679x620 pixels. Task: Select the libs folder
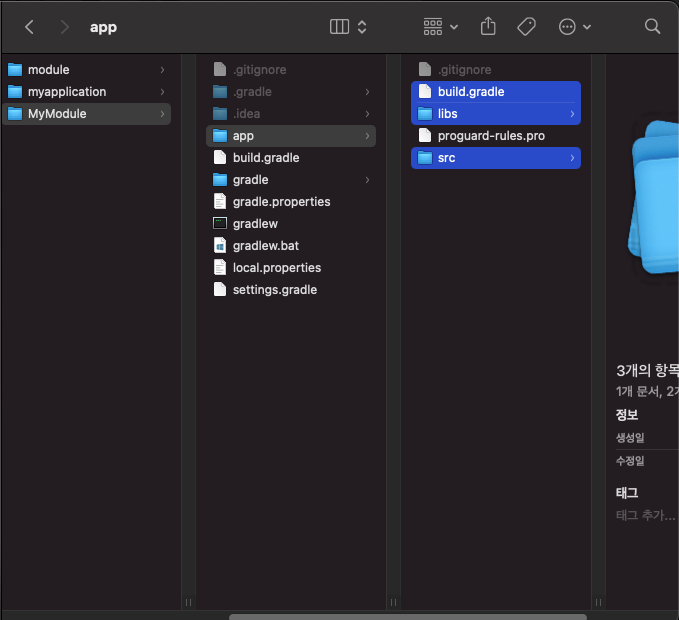click(x=496, y=114)
